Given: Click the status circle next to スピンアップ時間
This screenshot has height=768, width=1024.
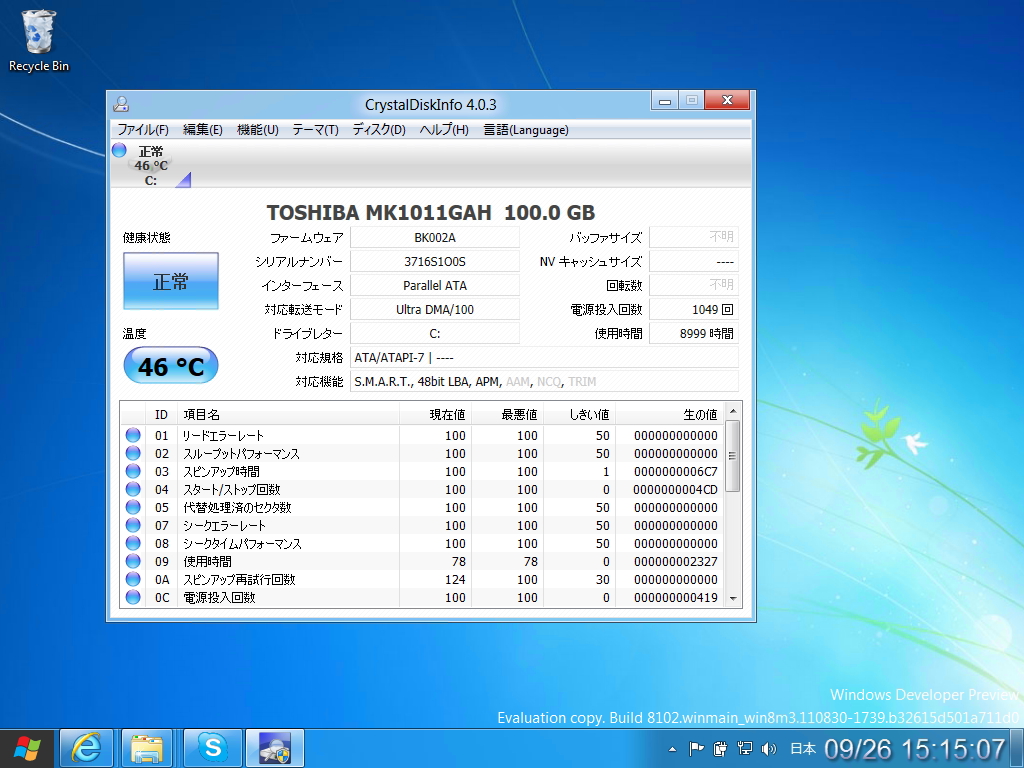Looking at the screenshot, I should pos(133,471).
